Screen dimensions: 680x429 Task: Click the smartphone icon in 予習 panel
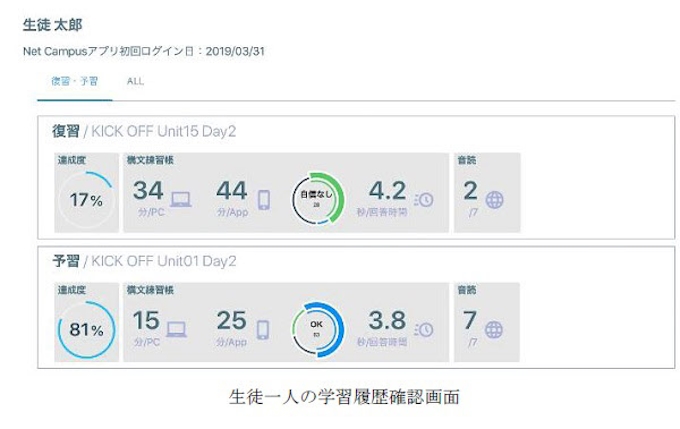pos(263,328)
